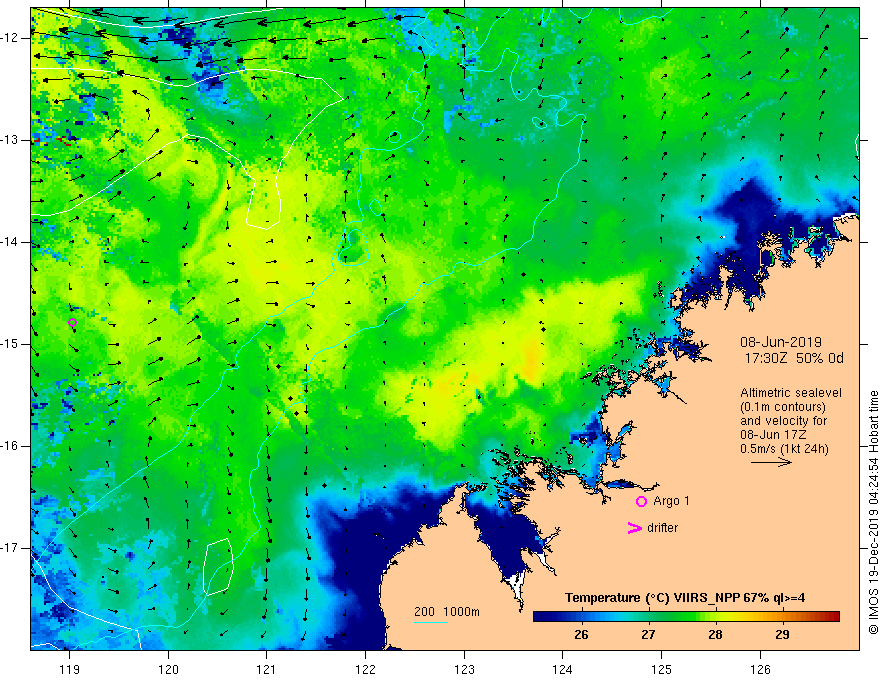This screenshot has width=880, height=680.
Task: Click the 08-Jun-2019 date text
Action: [x=781, y=342]
